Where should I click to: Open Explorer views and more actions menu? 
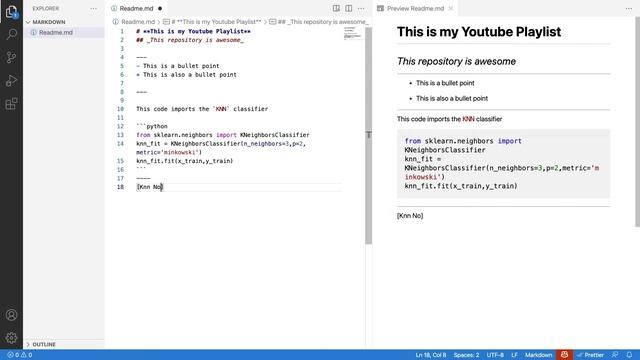click(x=93, y=9)
